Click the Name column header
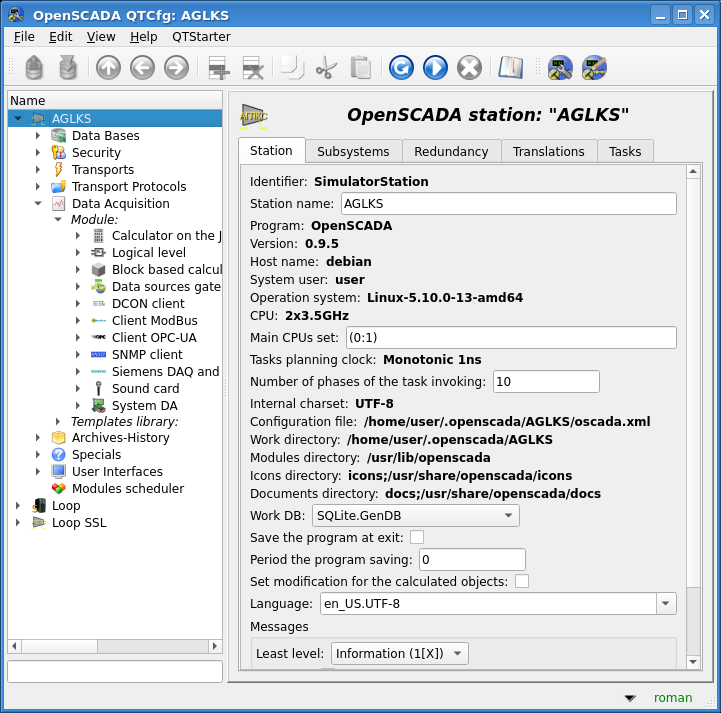The height and width of the screenshot is (713, 721). pyautogui.click(x=115, y=100)
